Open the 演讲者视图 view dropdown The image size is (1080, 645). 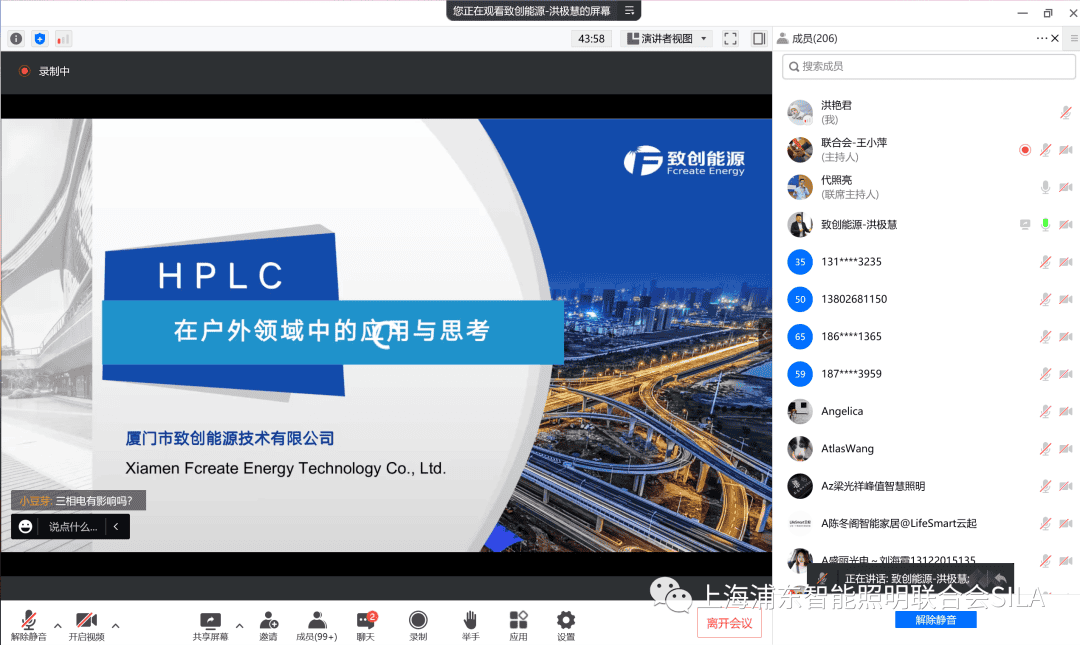[x=666, y=39]
